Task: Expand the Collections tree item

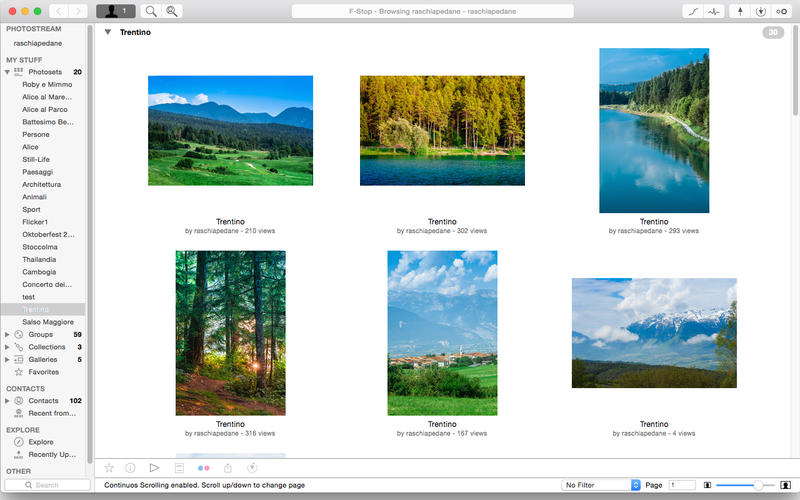Action: tap(8, 347)
